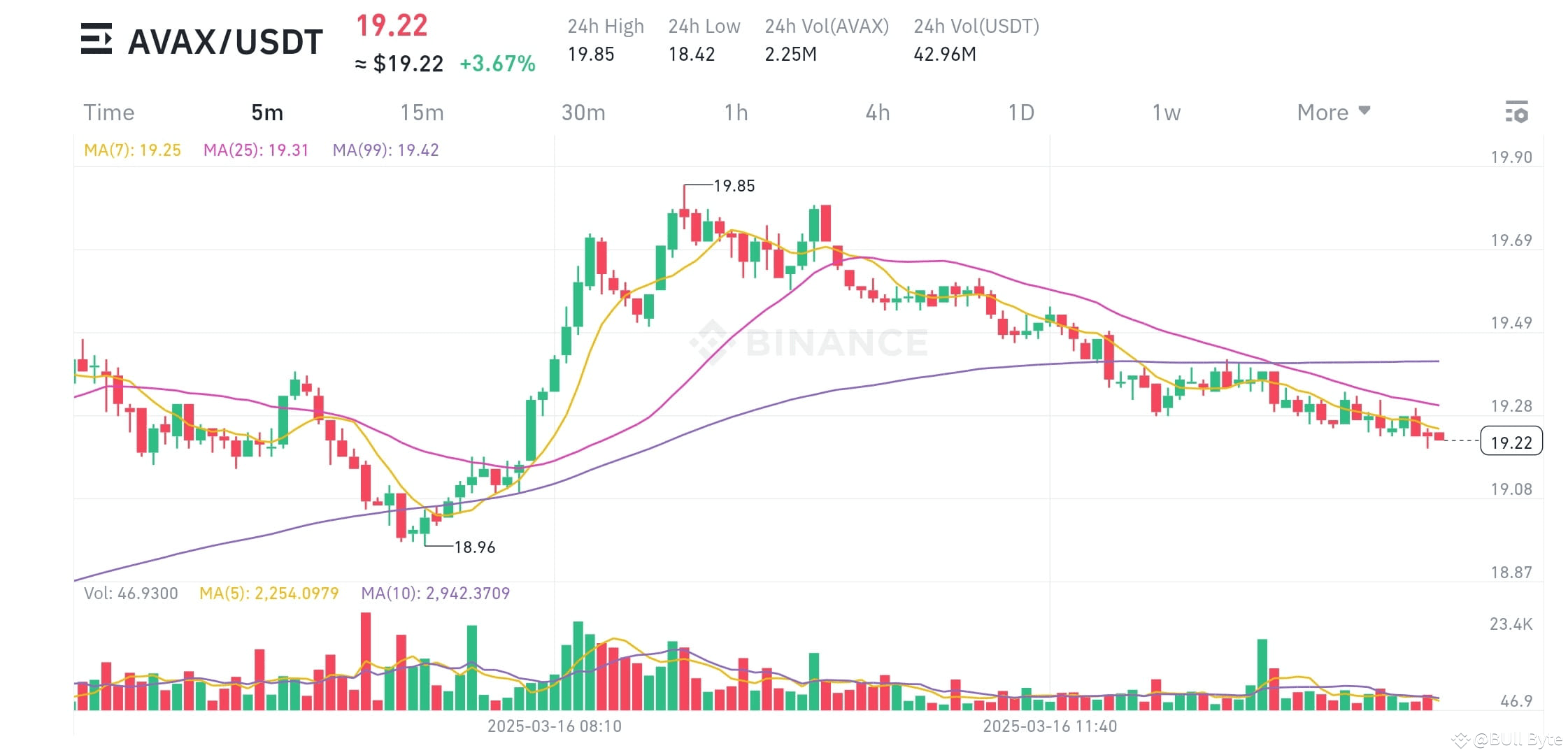Image resolution: width=1568 pixels, height=755 pixels.
Task: Toggle the MA(7) moving average line
Action: pos(131,149)
